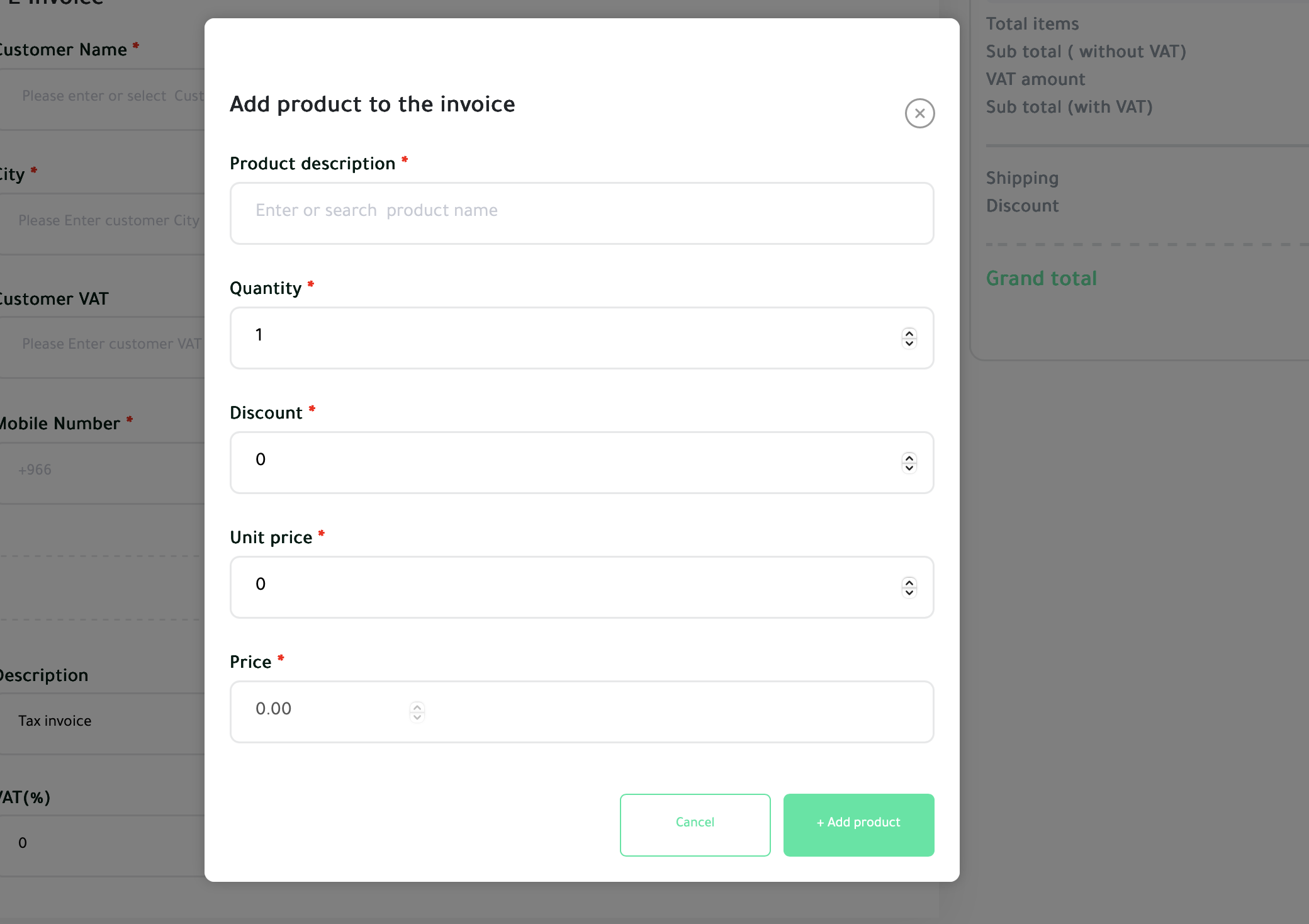Decrease Discount with the down stepper arrow
This screenshot has height=924, width=1309.
coord(909,468)
